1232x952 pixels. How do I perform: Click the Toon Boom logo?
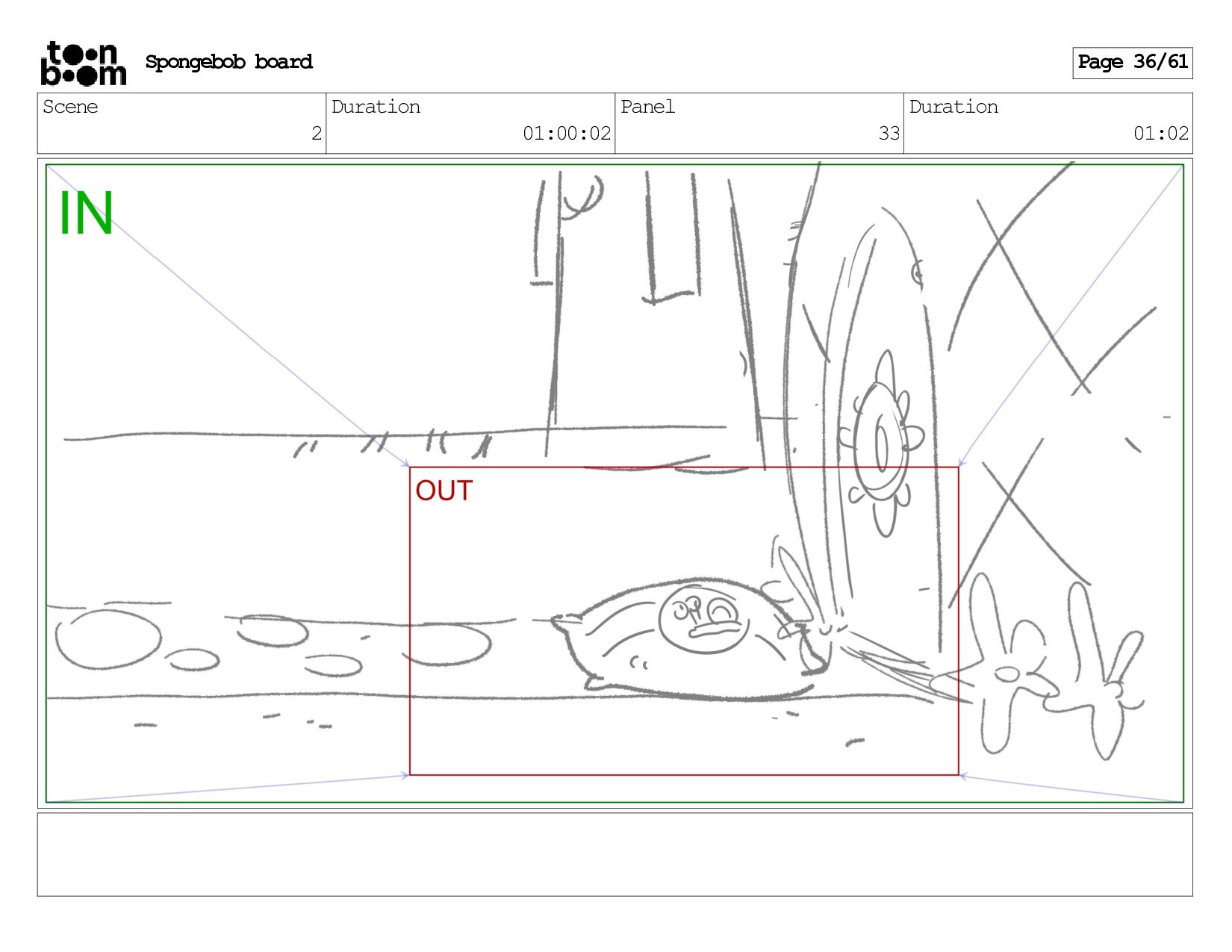(83, 63)
